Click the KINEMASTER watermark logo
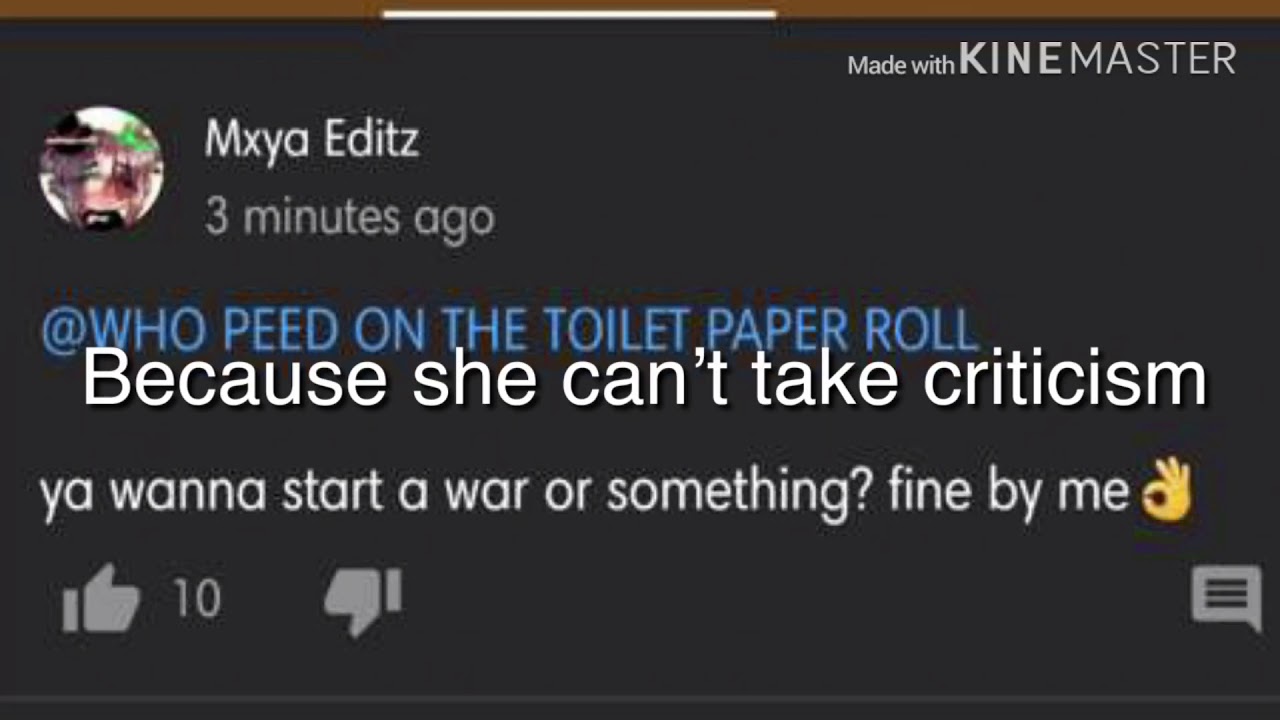The height and width of the screenshot is (720, 1280). pos(1097,59)
